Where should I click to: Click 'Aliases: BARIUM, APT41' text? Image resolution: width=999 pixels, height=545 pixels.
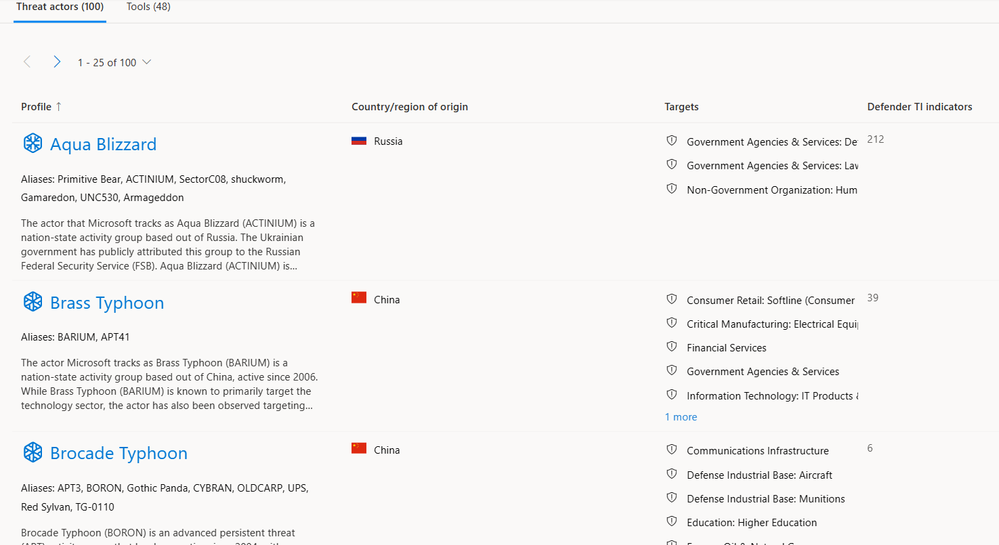pyautogui.click(x=75, y=337)
